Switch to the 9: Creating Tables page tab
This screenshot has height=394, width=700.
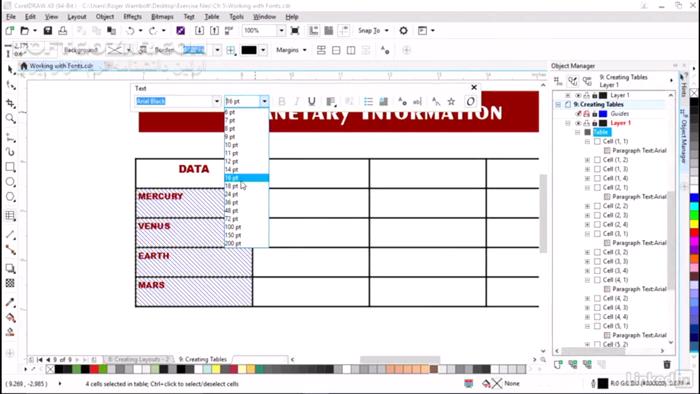pos(203,359)
